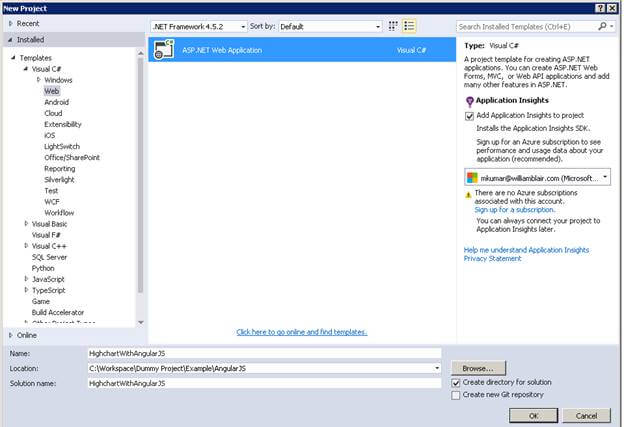This screenshot has height=427, width=624.
Task: Click the template tree scroll up arrow
Action: click(x=140, y=53)
